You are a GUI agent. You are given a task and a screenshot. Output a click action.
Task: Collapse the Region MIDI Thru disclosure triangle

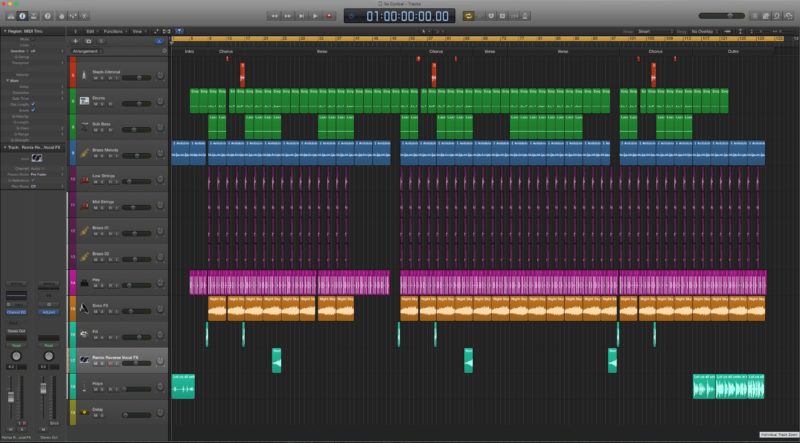tap(5, 31)
